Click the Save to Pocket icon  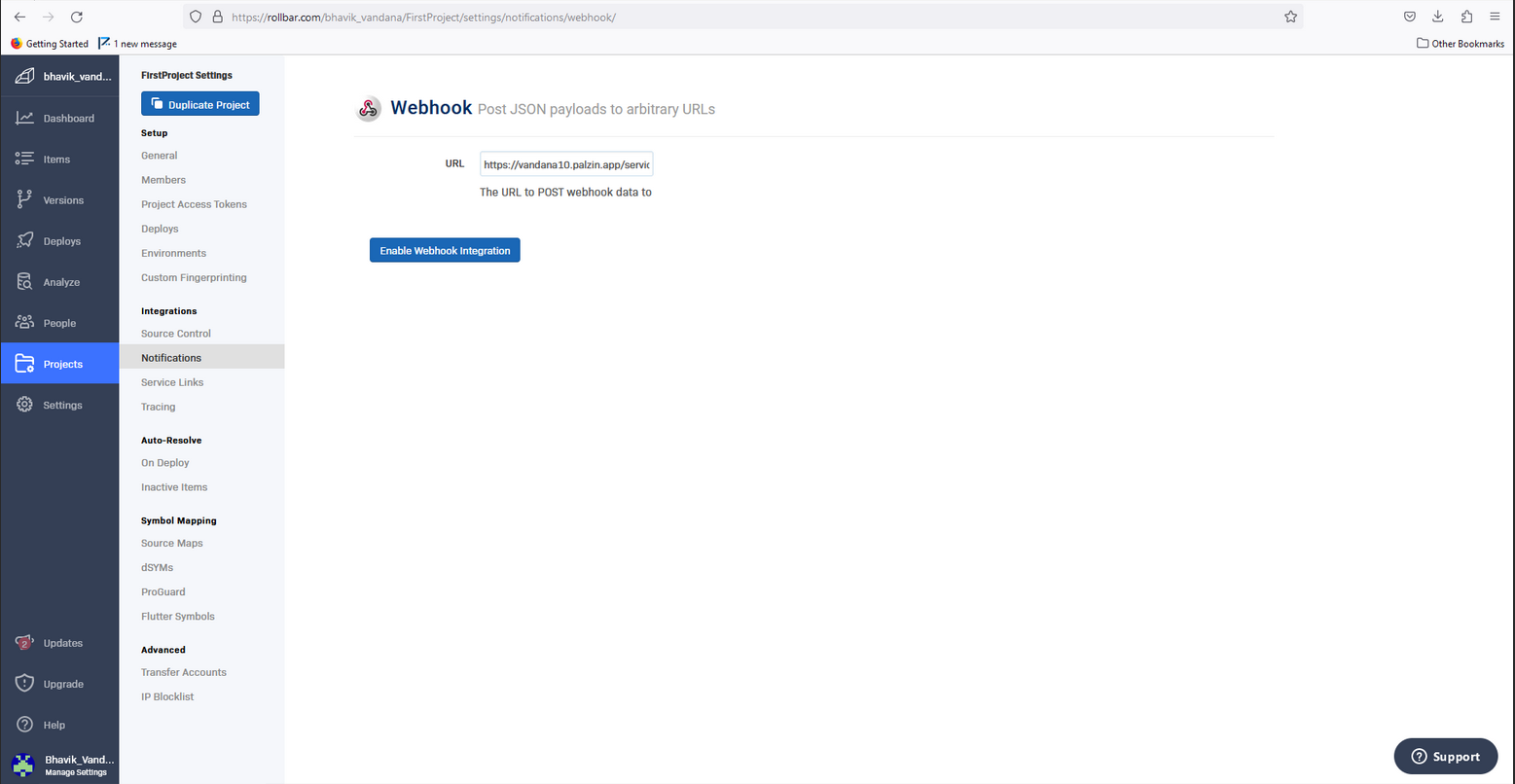pyautogui.click(x=1409, y=17)
